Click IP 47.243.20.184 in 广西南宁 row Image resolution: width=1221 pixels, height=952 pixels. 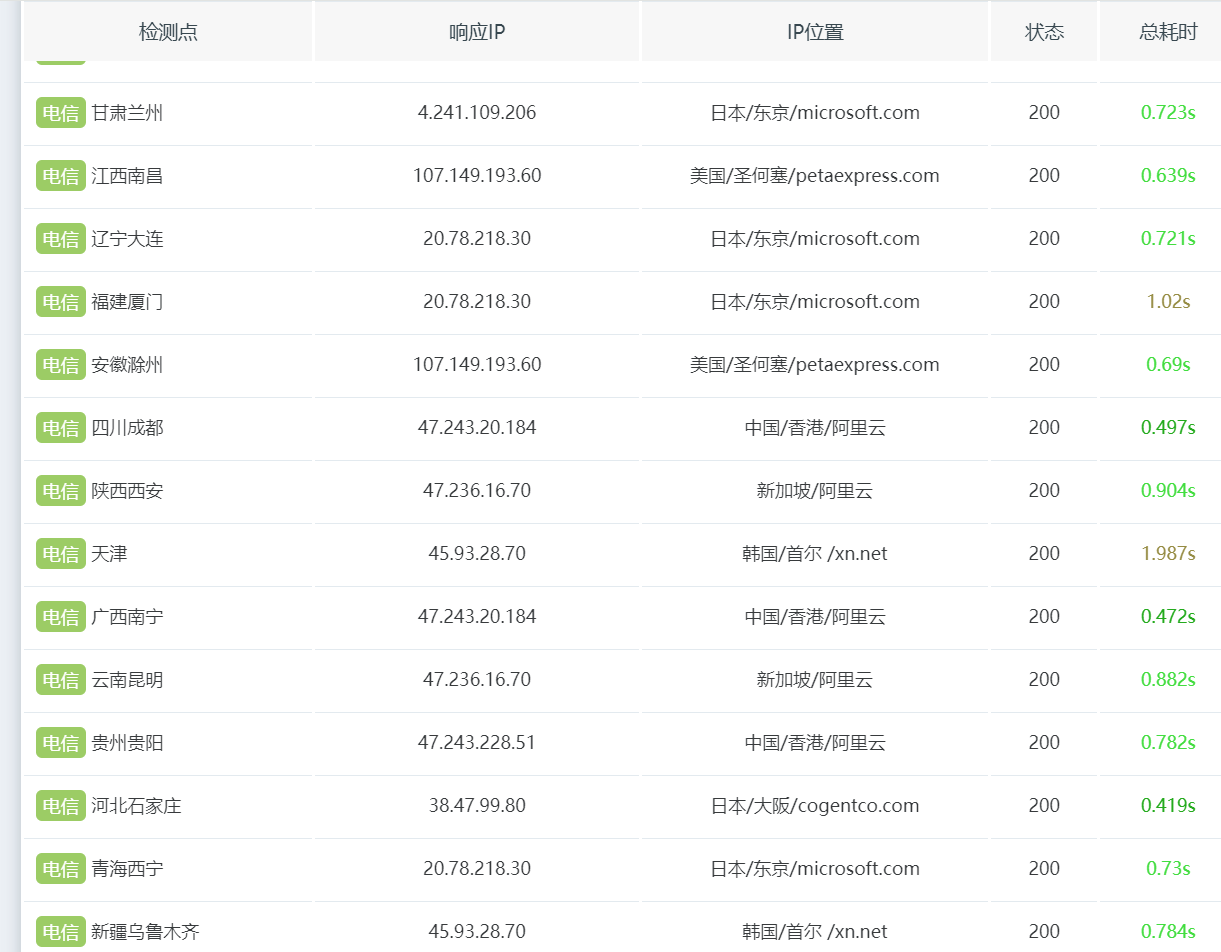(x=477, y=617)
